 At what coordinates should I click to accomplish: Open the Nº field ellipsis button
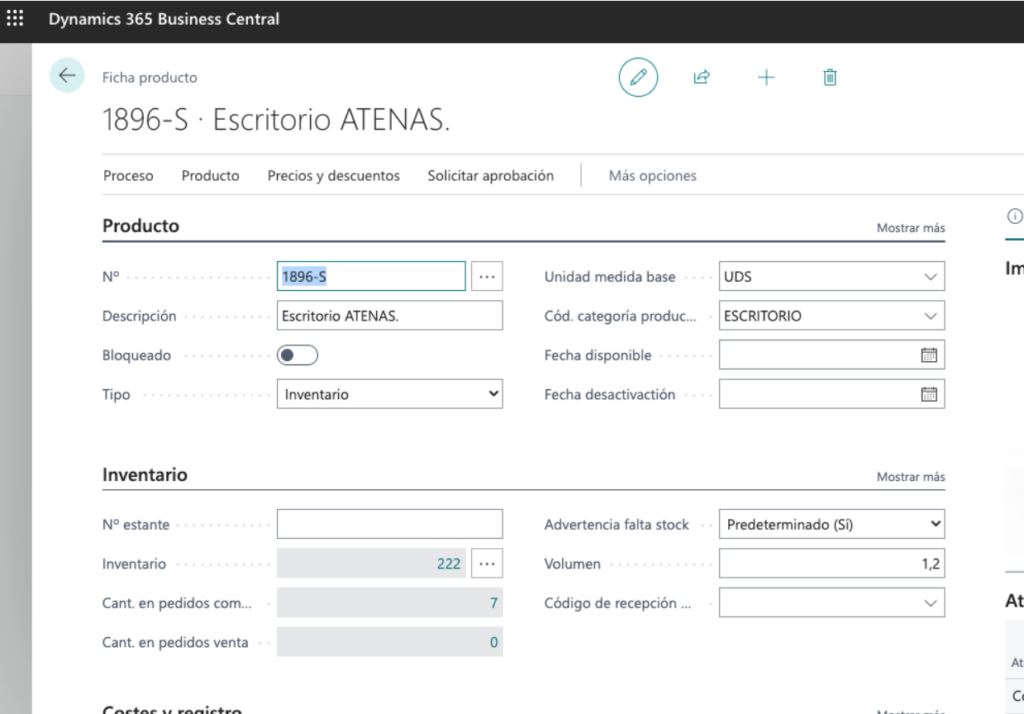487,276
